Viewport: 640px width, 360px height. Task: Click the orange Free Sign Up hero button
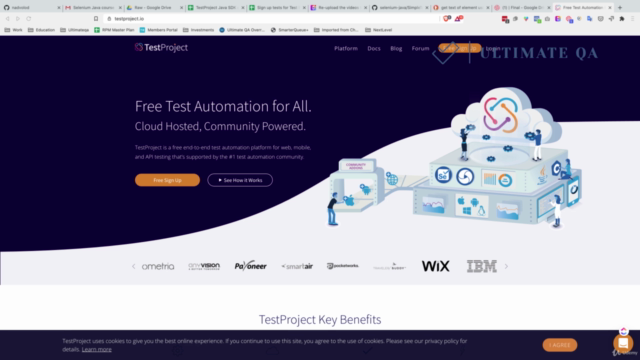[167, 180]
